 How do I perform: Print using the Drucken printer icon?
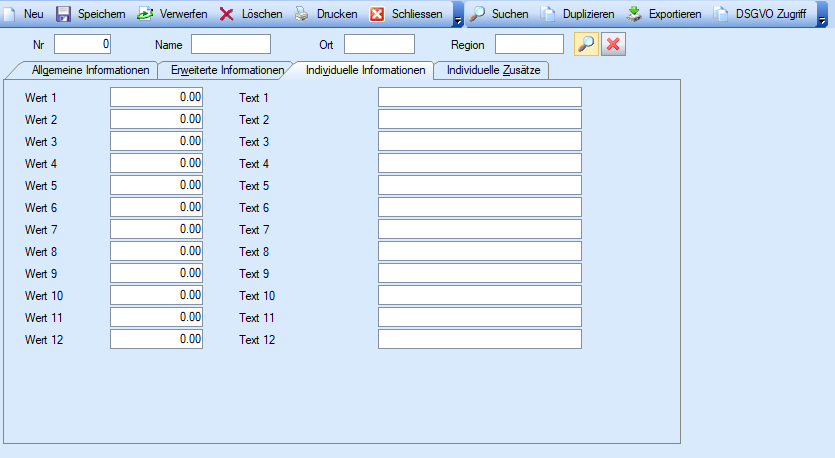(302, 14)
